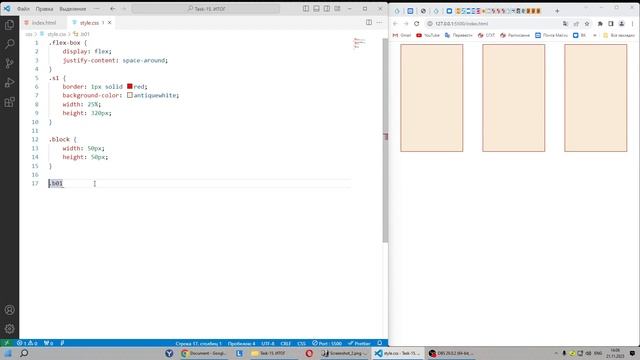
Task: Click the minimap in the editor
Action: [360, 42]
